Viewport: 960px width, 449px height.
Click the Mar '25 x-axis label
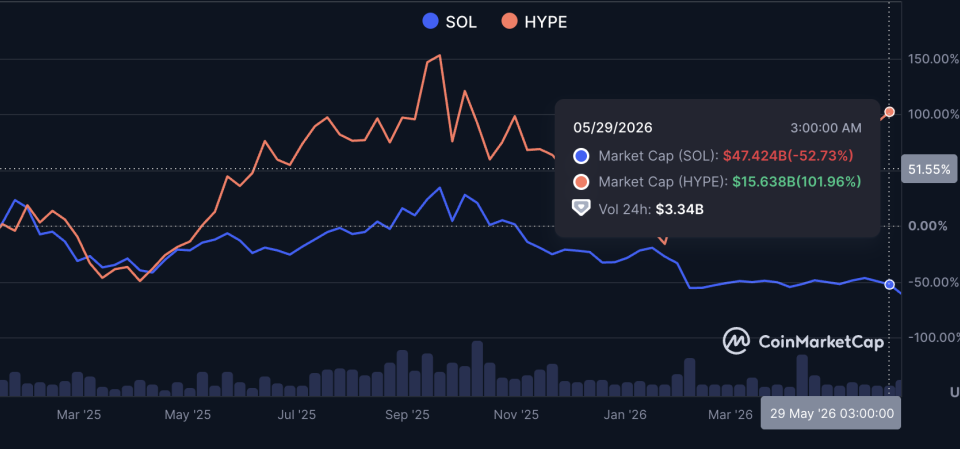pos(79,415)
